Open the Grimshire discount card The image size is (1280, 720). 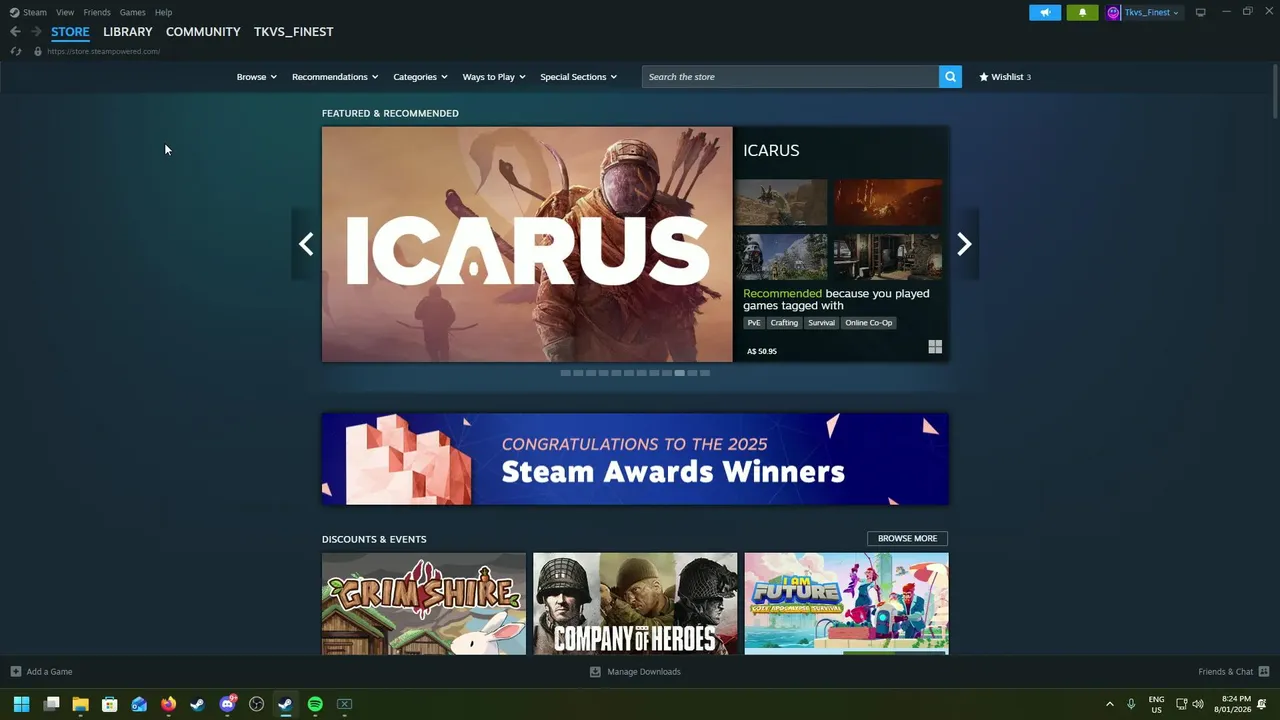424,604
